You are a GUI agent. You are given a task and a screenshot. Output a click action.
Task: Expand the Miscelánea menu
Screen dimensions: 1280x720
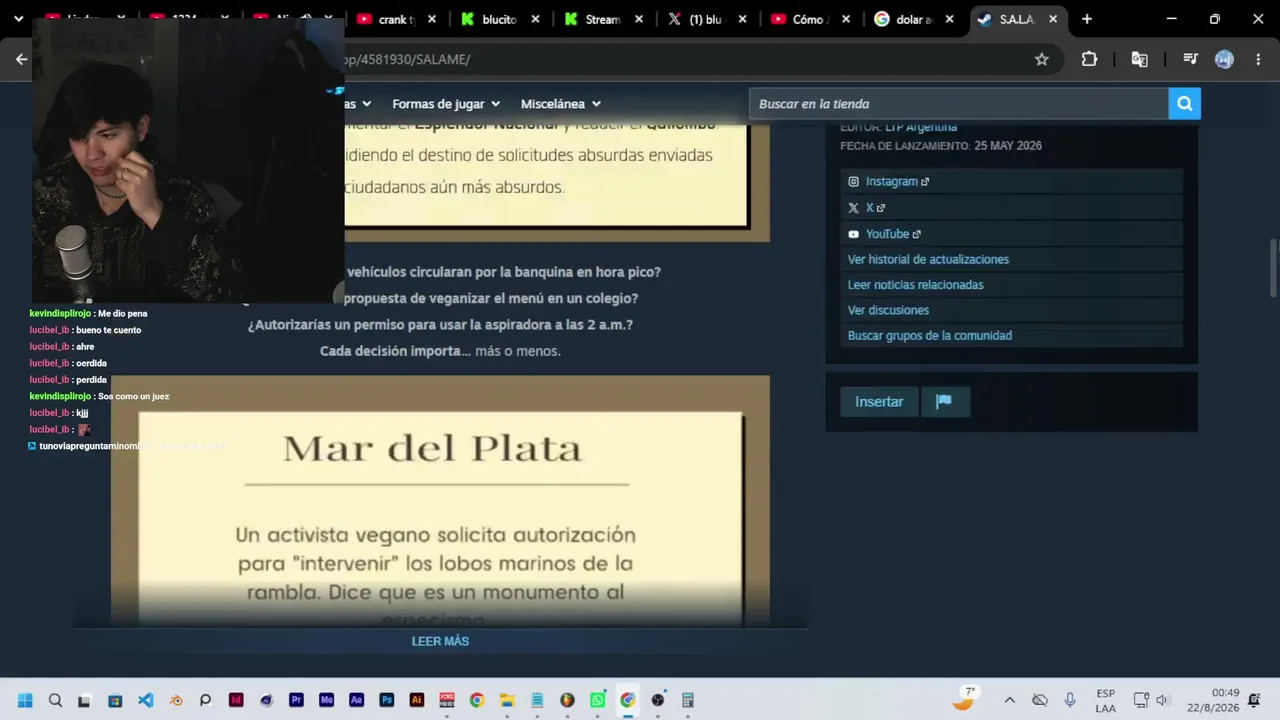(x=561, y=104)
